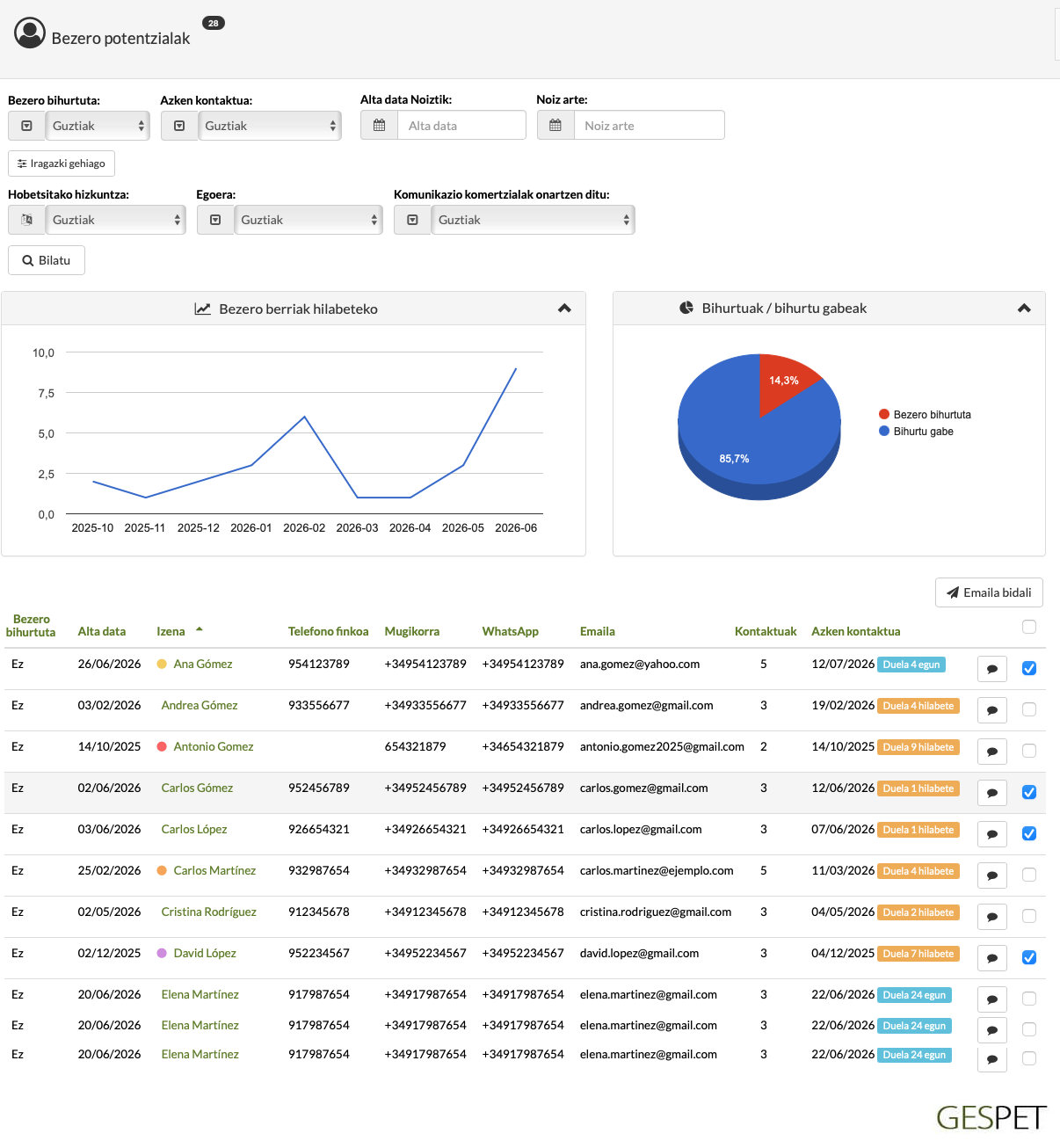Click the red Bezero bihurtuta legend swatch
The image size is (1060, 1148).
point(884,414)
